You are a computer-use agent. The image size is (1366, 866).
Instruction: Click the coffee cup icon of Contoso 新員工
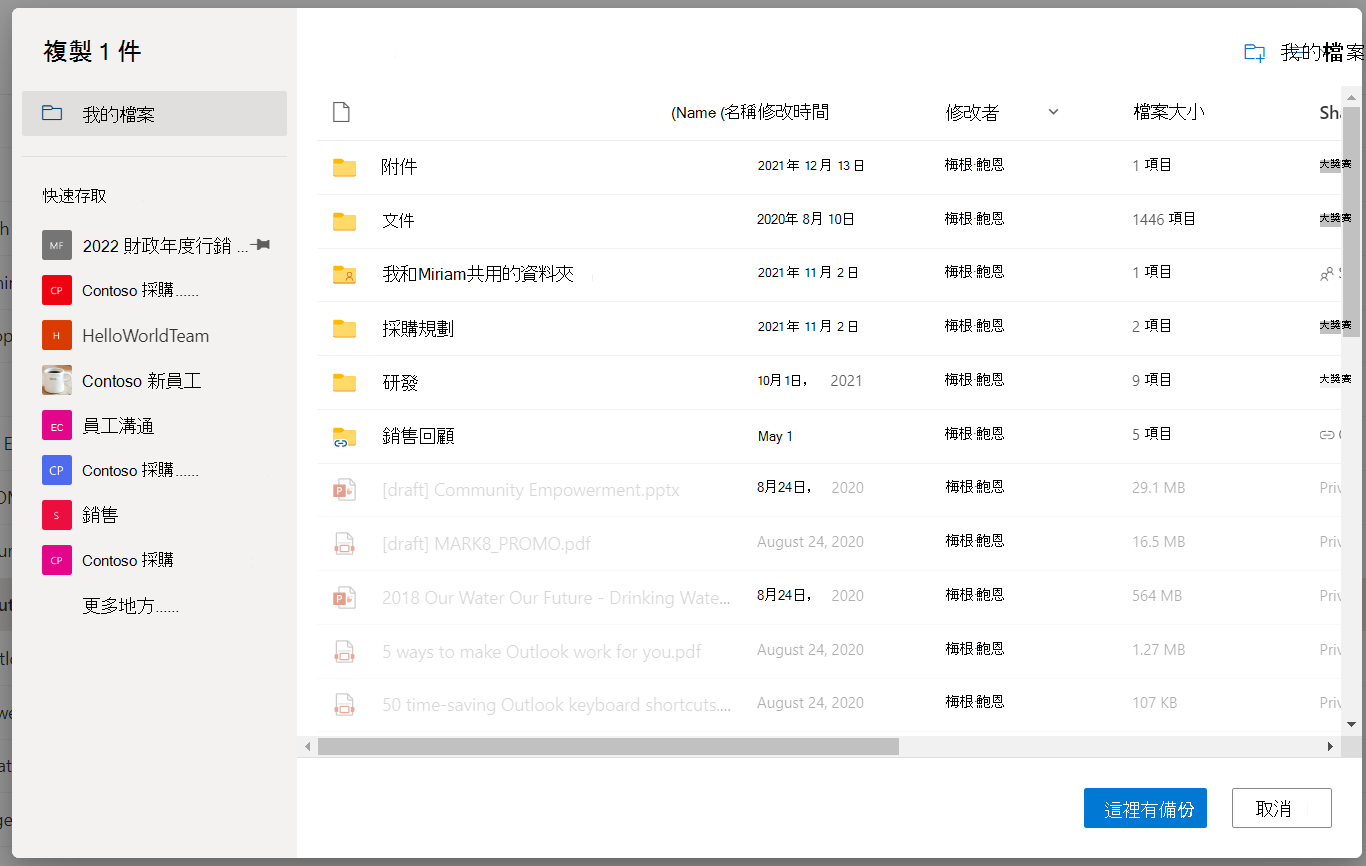point(57,380)
